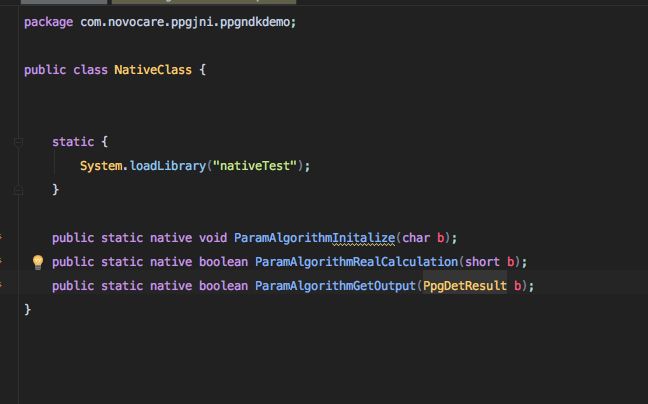Collapse the static block fold marker
The width and height of the screenshot is (648, 404).
click(18, 142)
